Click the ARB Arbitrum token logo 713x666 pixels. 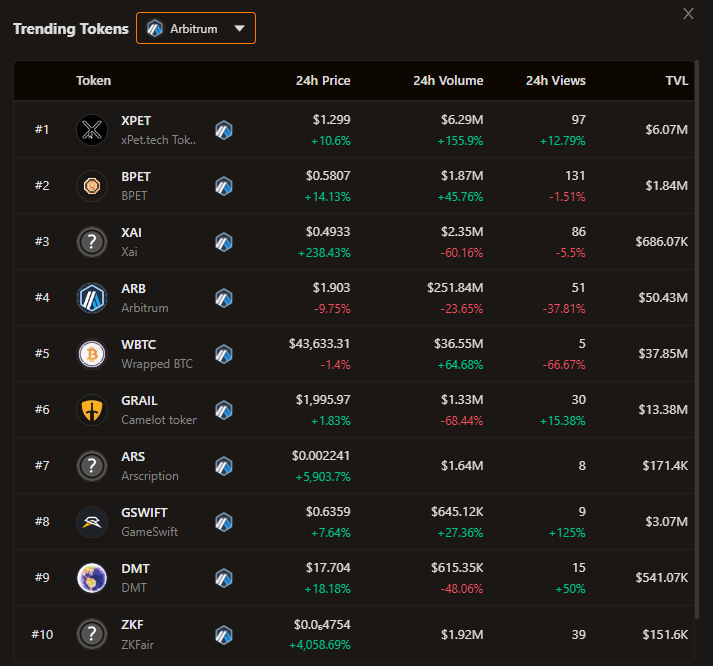(x=92, y=298)
